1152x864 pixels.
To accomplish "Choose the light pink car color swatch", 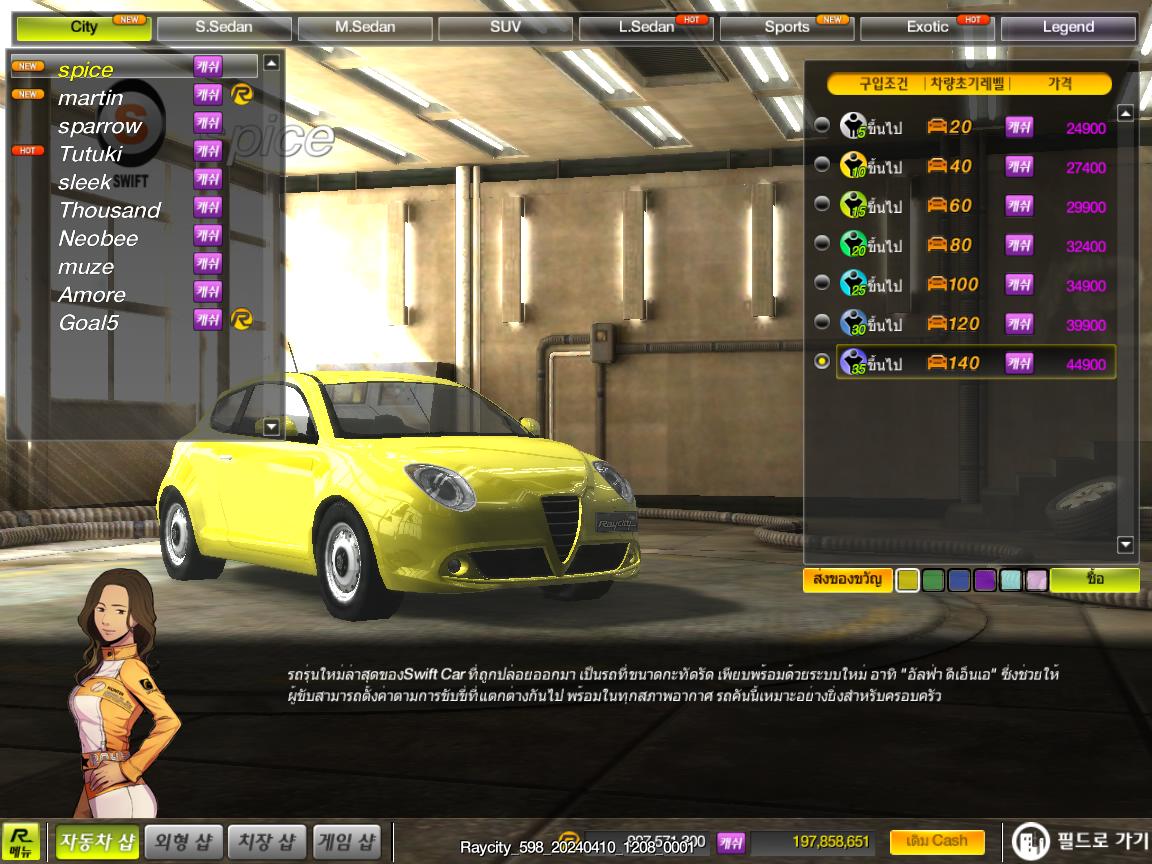I will [1037, 580].
